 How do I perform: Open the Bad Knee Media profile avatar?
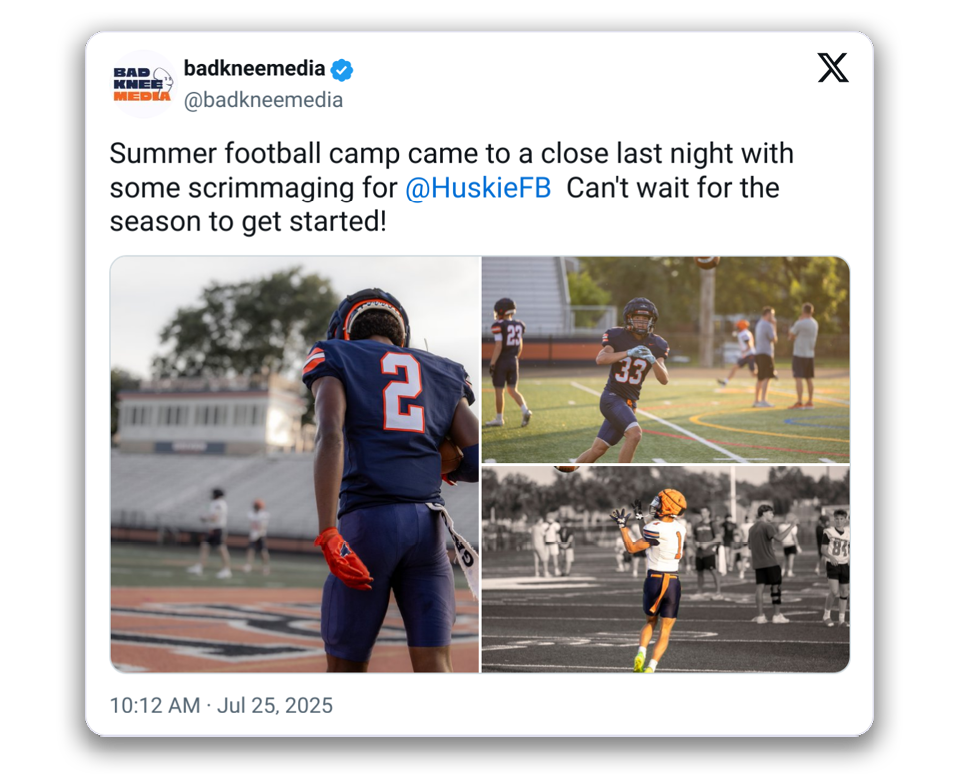(x=143, y=84)
